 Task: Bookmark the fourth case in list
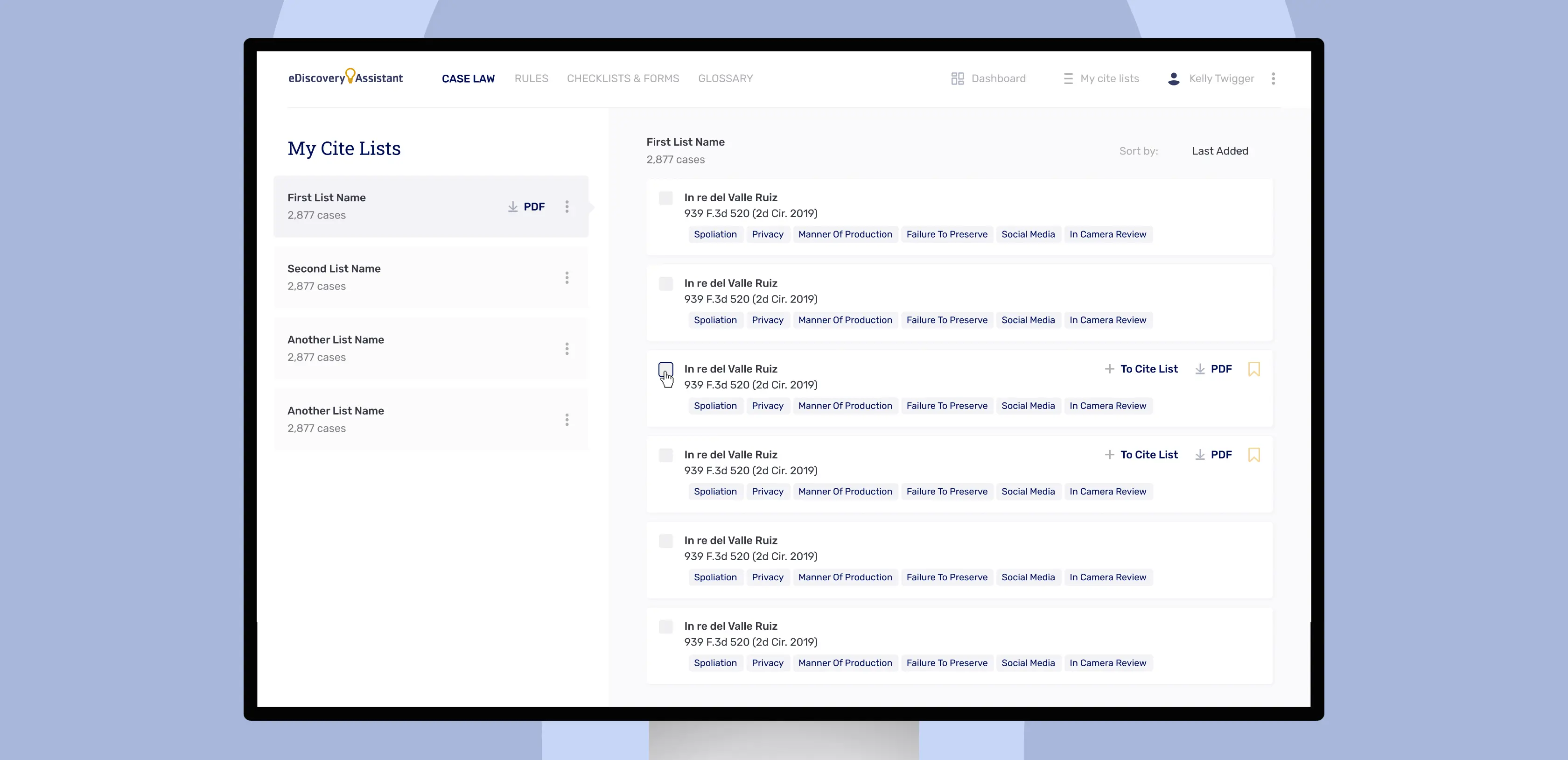1253,455
